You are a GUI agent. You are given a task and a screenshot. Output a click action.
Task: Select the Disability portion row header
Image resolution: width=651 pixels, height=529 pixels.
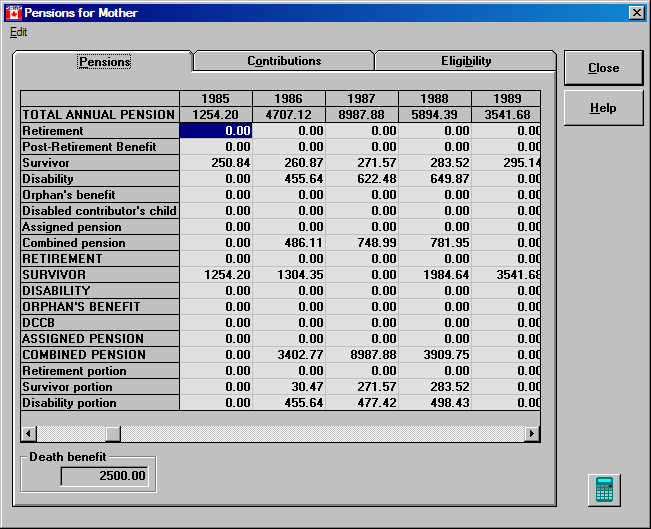(100, 403)
